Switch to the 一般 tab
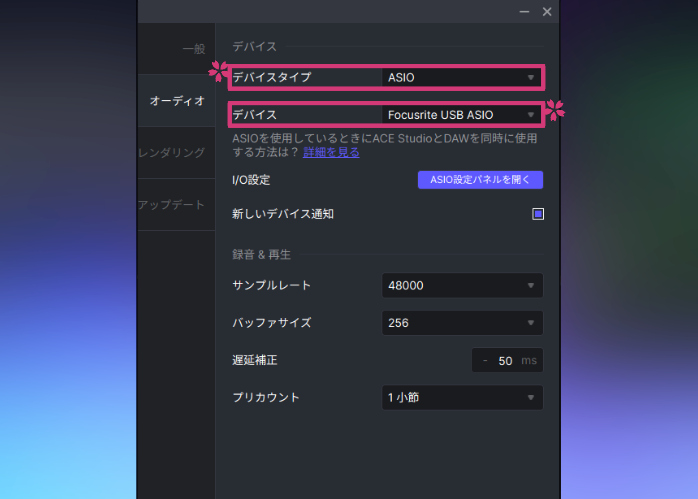Viewport: 698px width, 499px height. click(x=193, y=49)
